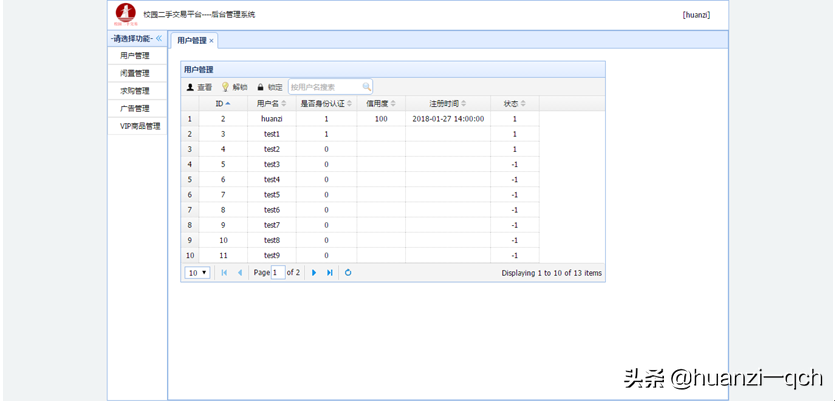
Task: Refresh the user table
Action: point(348,273)
